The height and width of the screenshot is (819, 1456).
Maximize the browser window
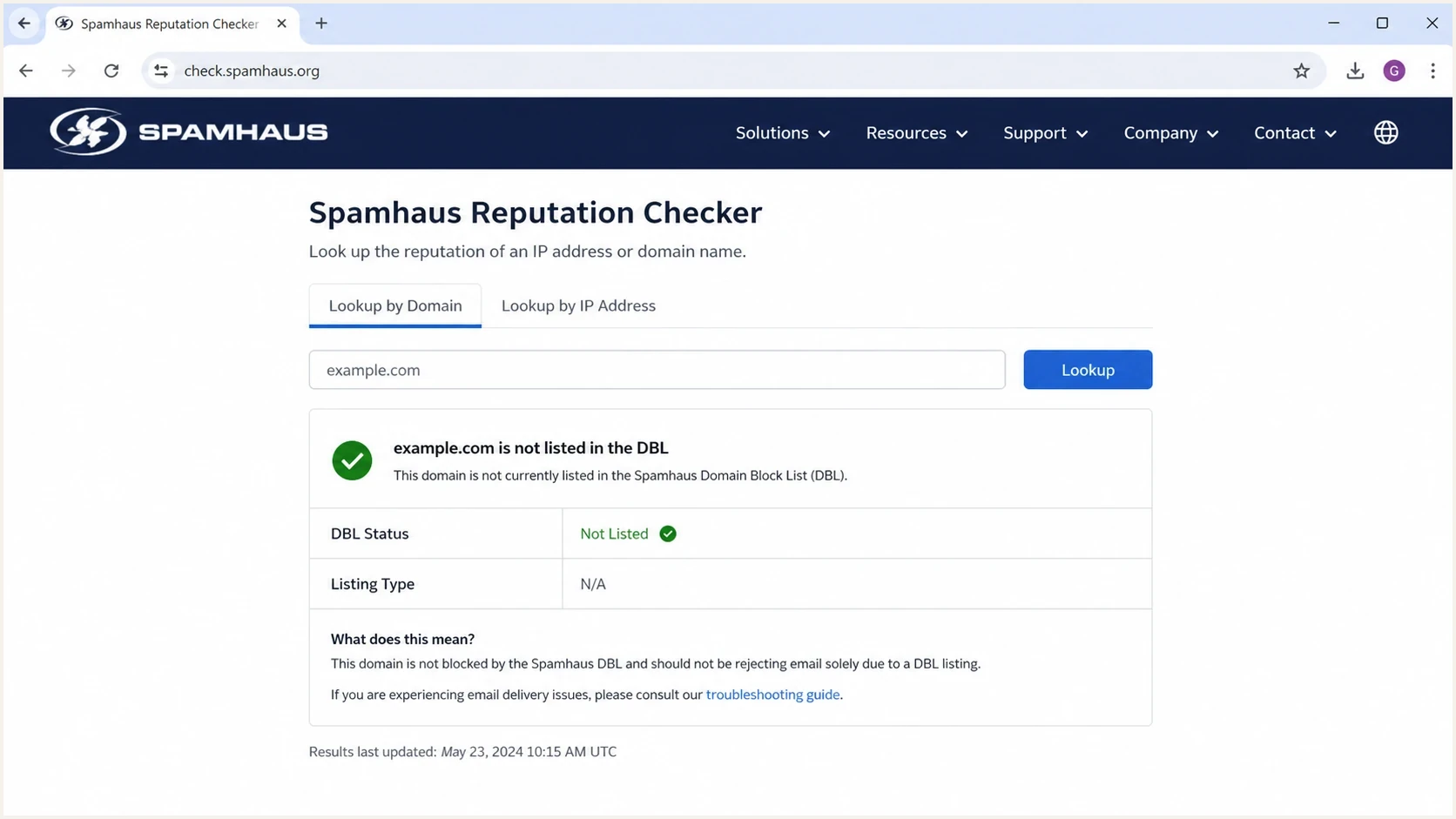[x=1382, y=23]
